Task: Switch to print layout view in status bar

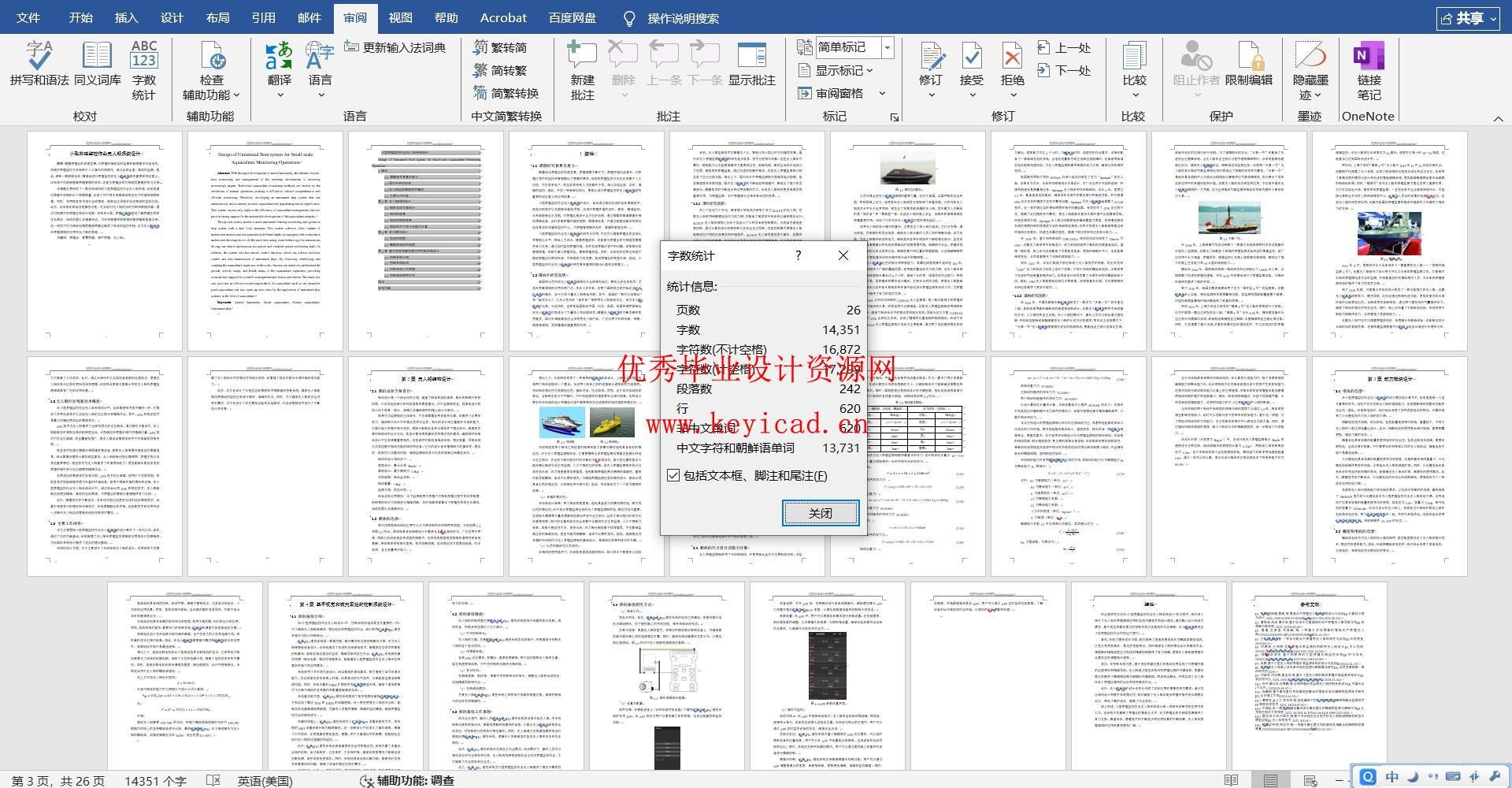Action: [1270, 780]
